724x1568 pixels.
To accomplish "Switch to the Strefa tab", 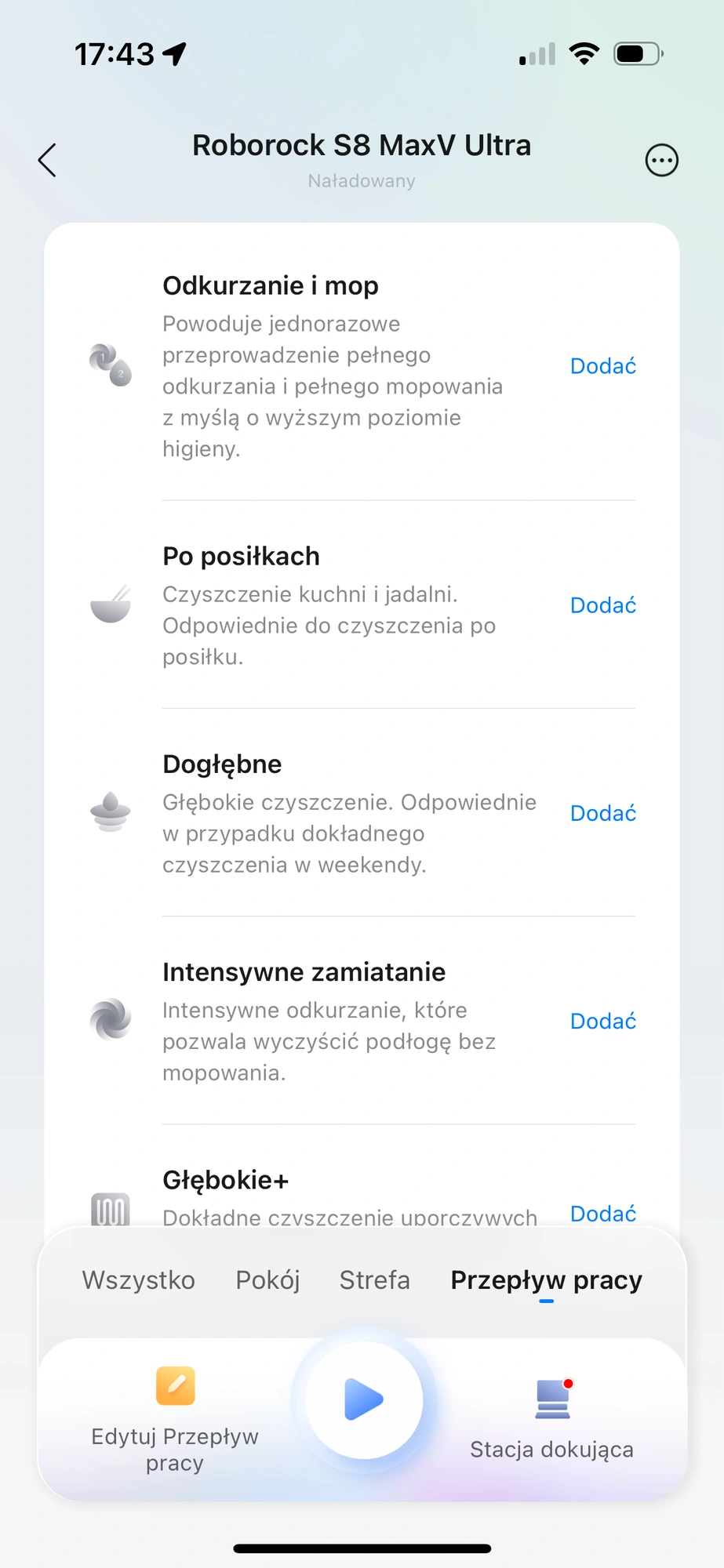I will point(374,1280).
